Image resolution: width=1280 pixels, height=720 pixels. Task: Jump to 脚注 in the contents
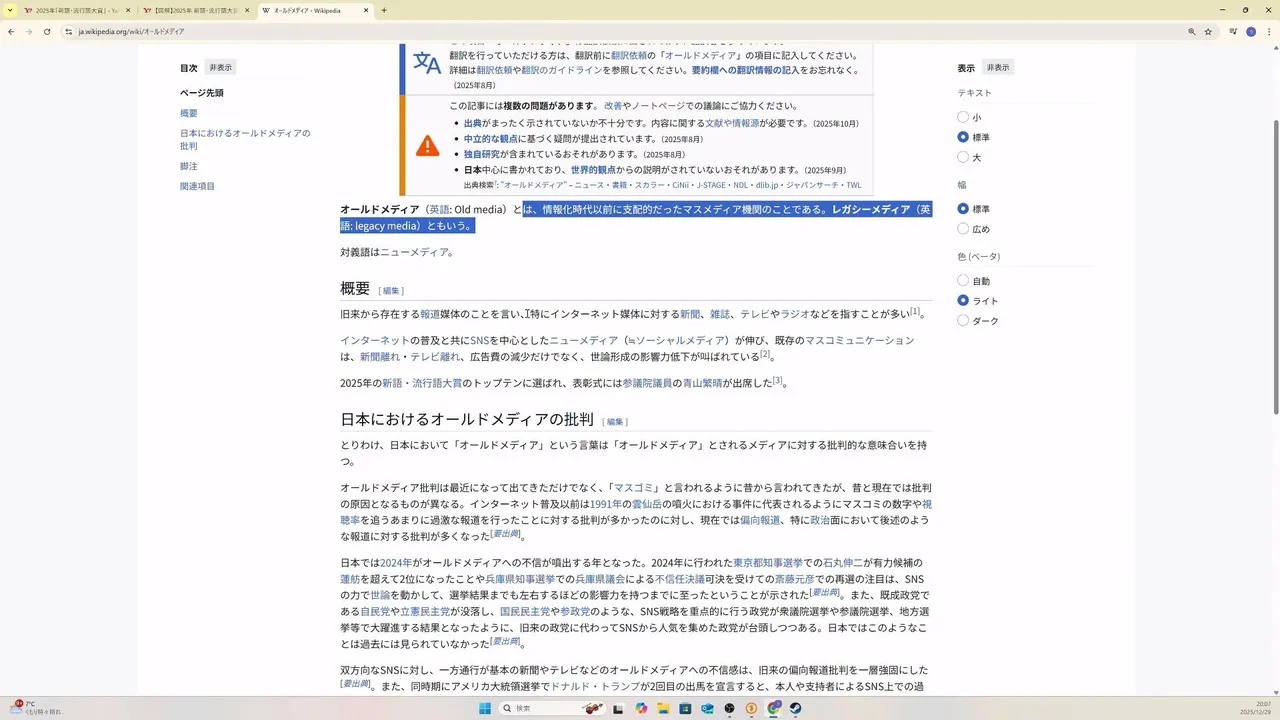(189, 166)
